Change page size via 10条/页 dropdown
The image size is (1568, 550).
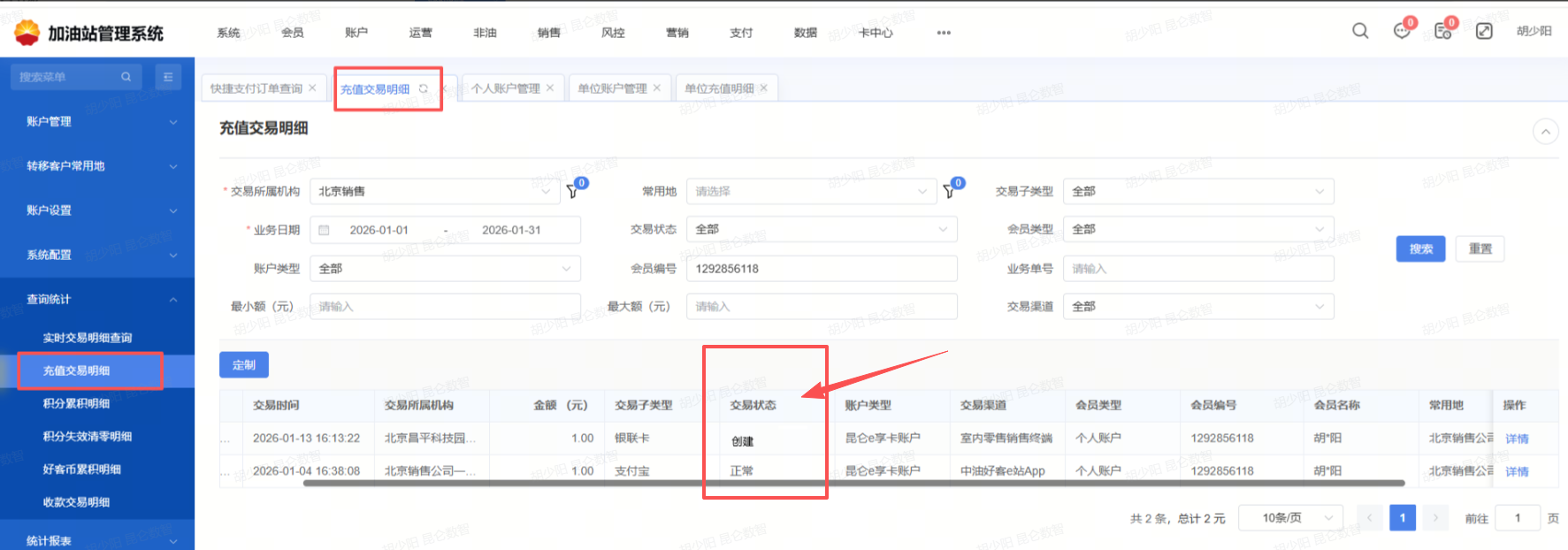tap(1290, 518)
